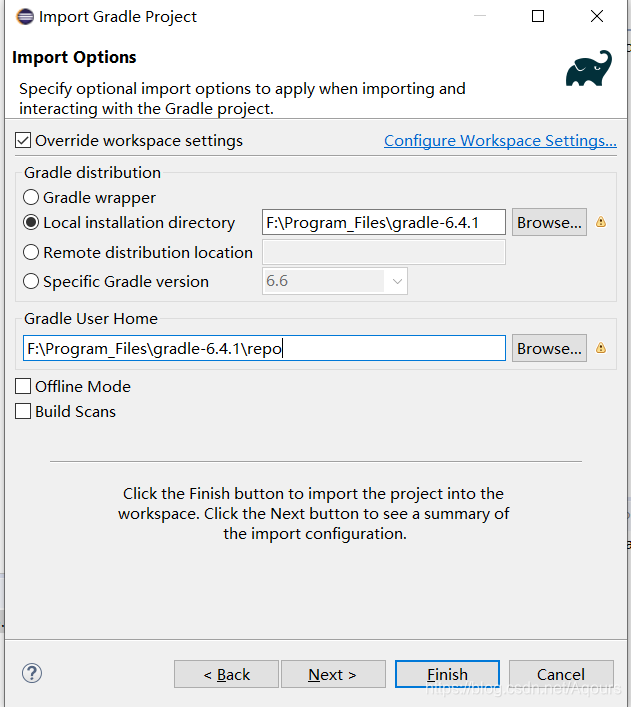
Task: Click the Eclipse icon in the title bar
Action: coord(25,17)
